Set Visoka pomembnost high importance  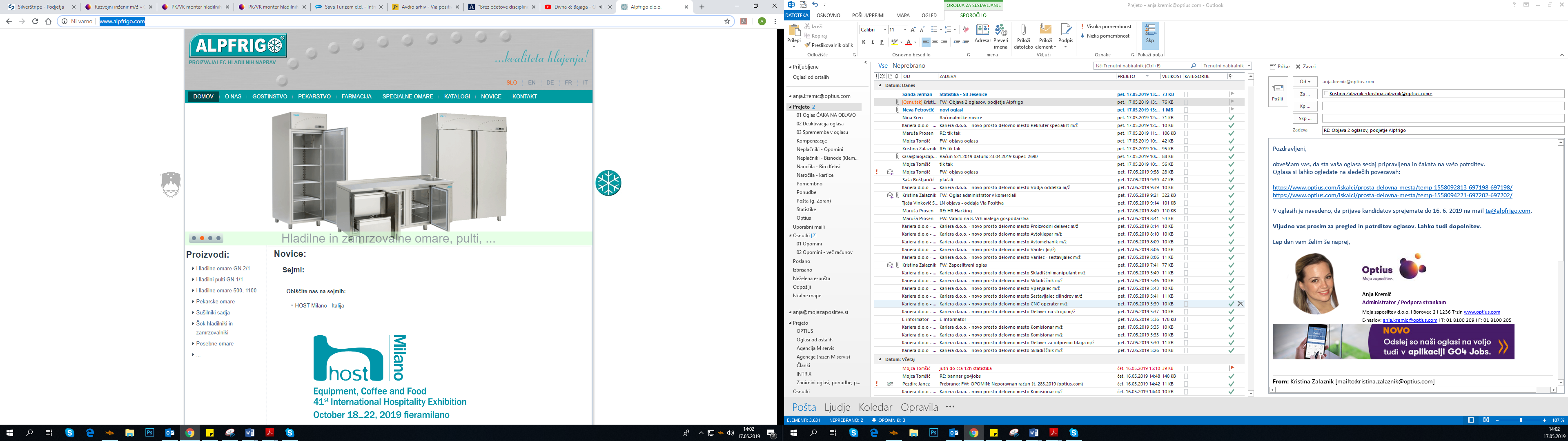1106,27
